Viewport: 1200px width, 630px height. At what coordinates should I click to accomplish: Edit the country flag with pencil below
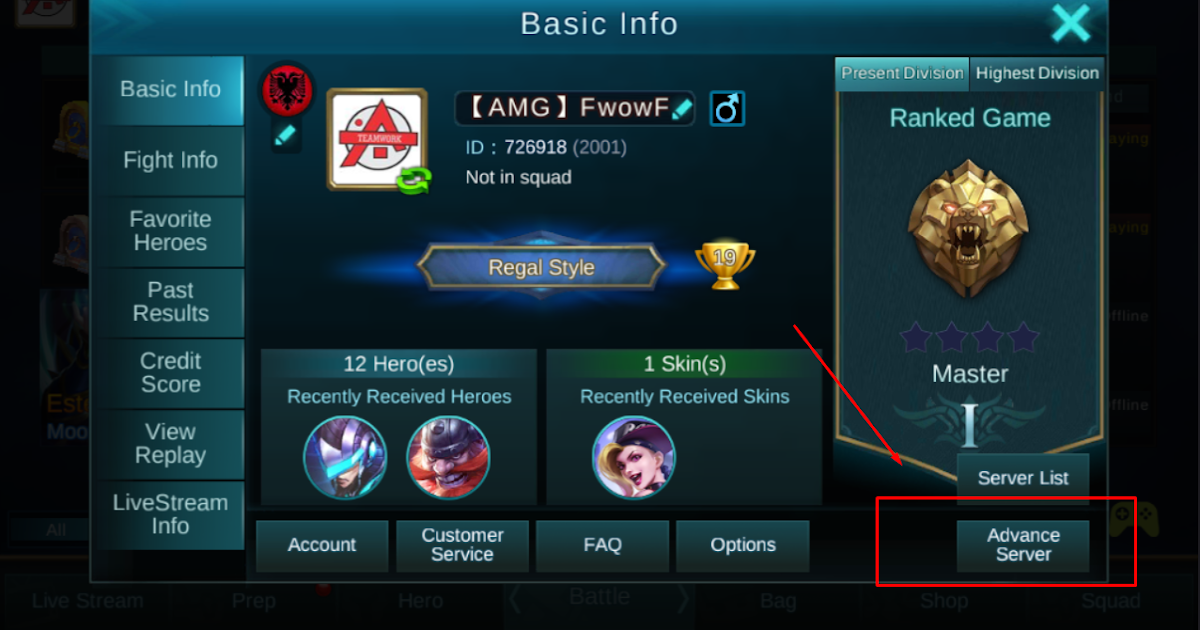[x=285, y=135]
